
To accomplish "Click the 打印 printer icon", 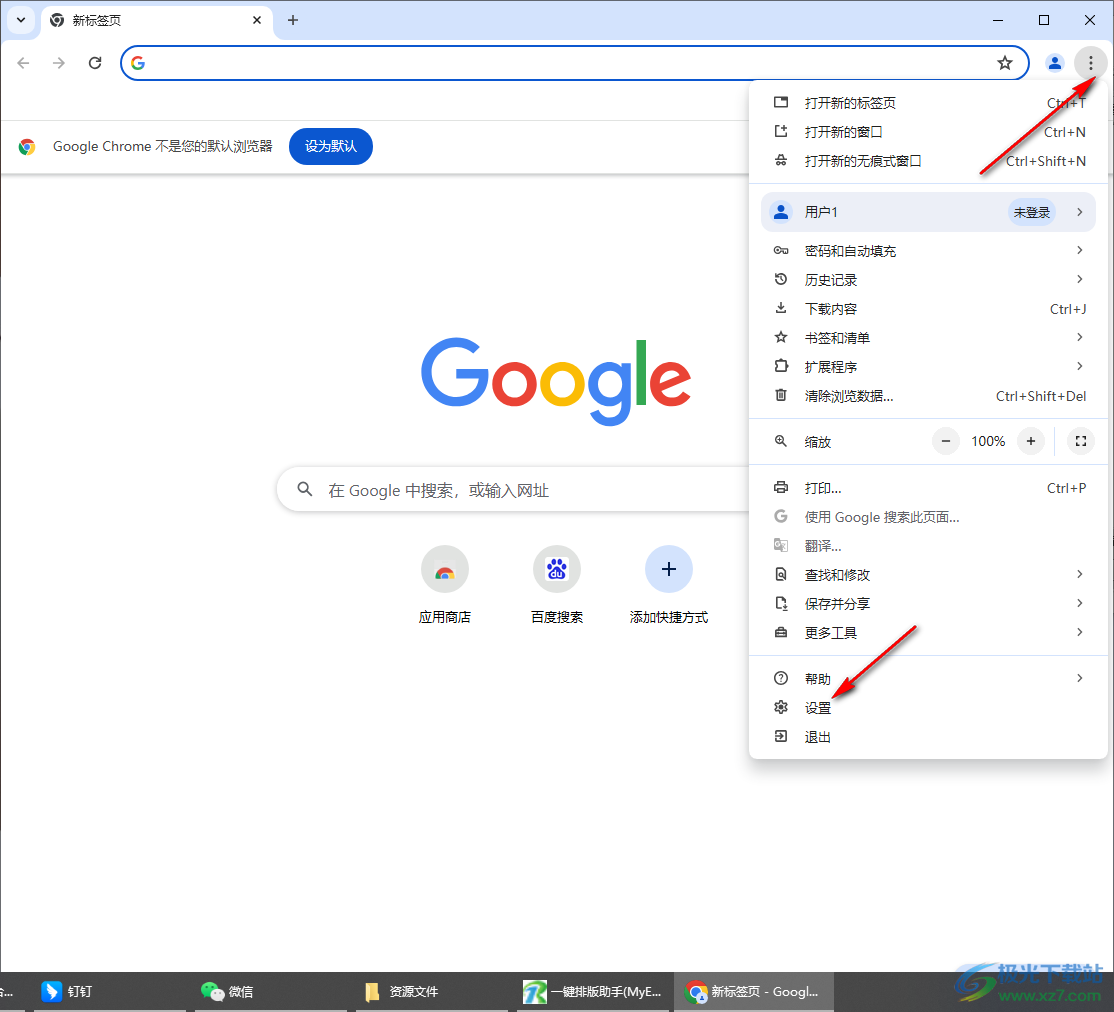I will [781, 488].
